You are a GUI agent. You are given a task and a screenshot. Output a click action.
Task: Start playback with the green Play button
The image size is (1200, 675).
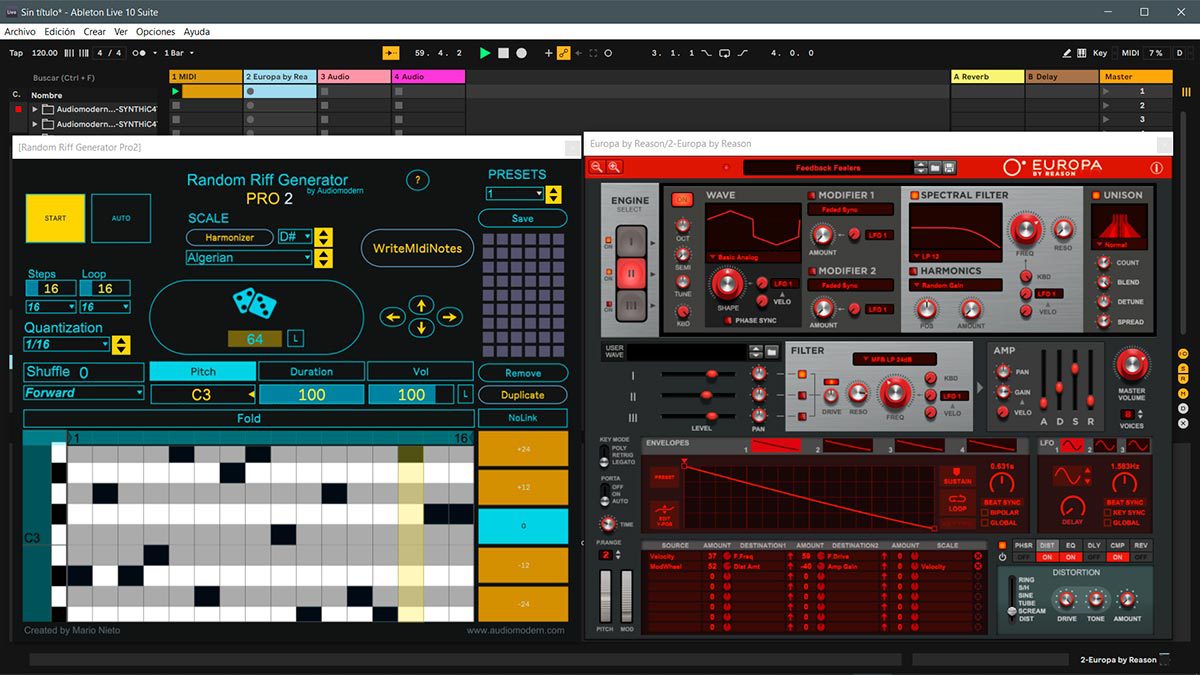pyautogui.click(x=485, y=53)
